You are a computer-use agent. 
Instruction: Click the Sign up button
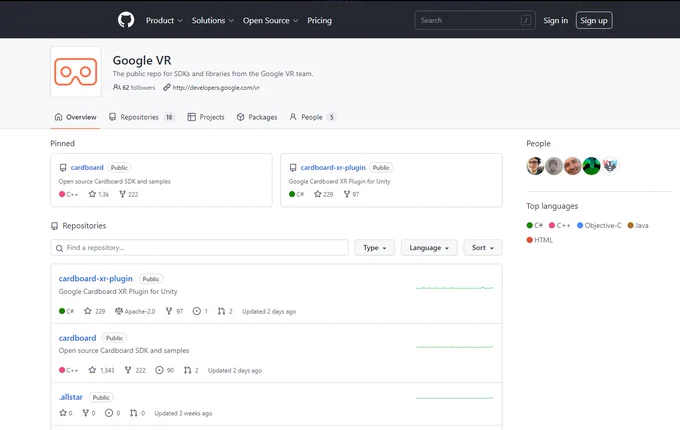[594, 20]
